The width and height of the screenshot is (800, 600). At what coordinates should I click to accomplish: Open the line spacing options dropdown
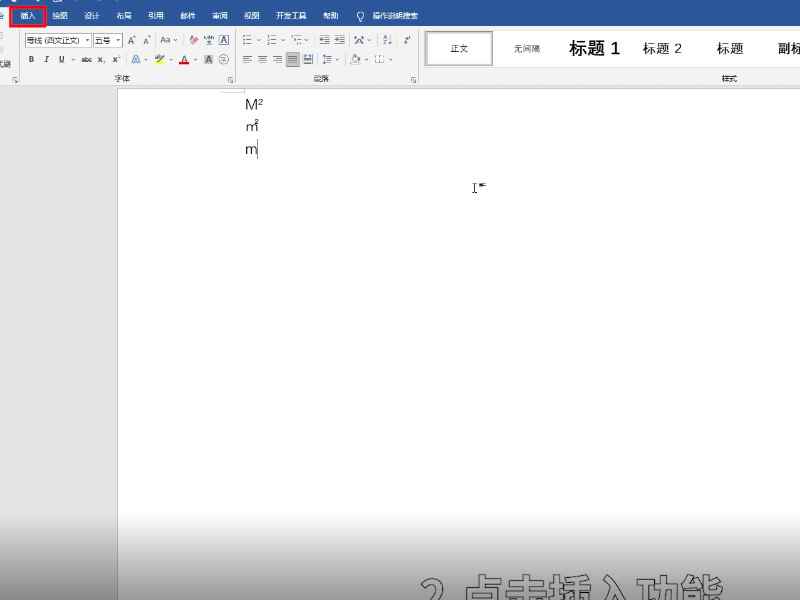pos(337,58)
